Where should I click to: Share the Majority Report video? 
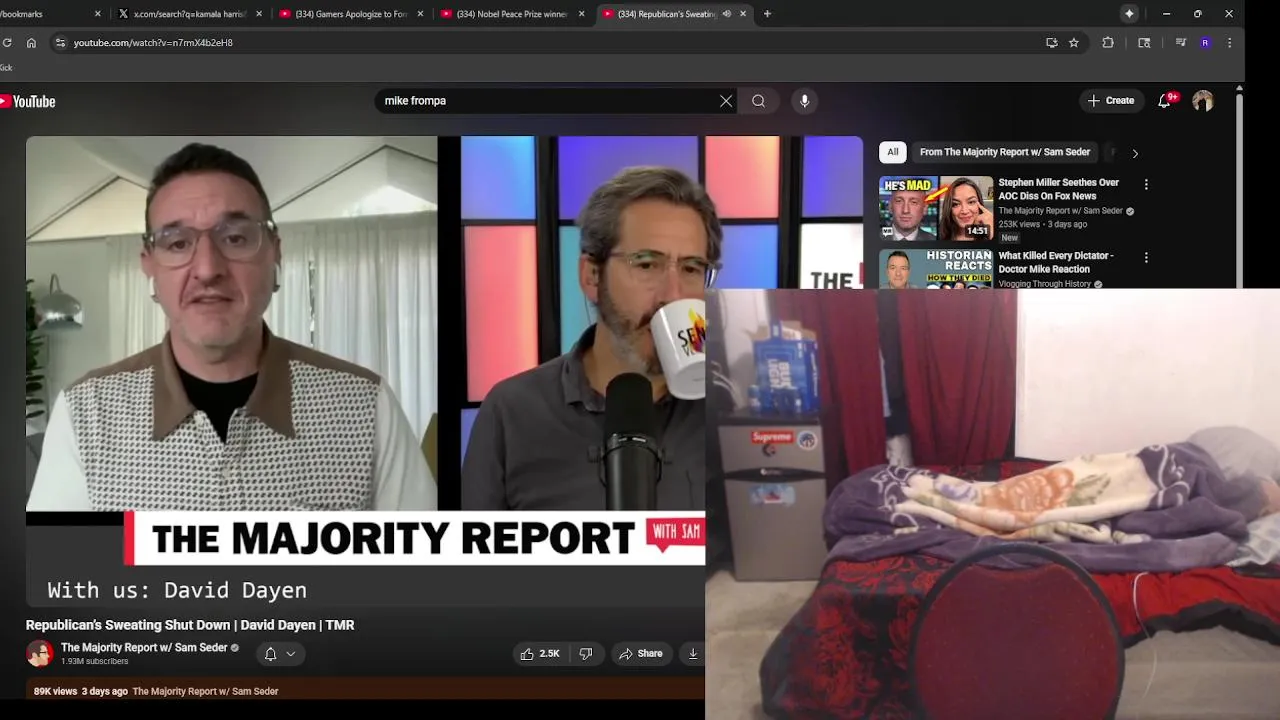pos(641,654)
